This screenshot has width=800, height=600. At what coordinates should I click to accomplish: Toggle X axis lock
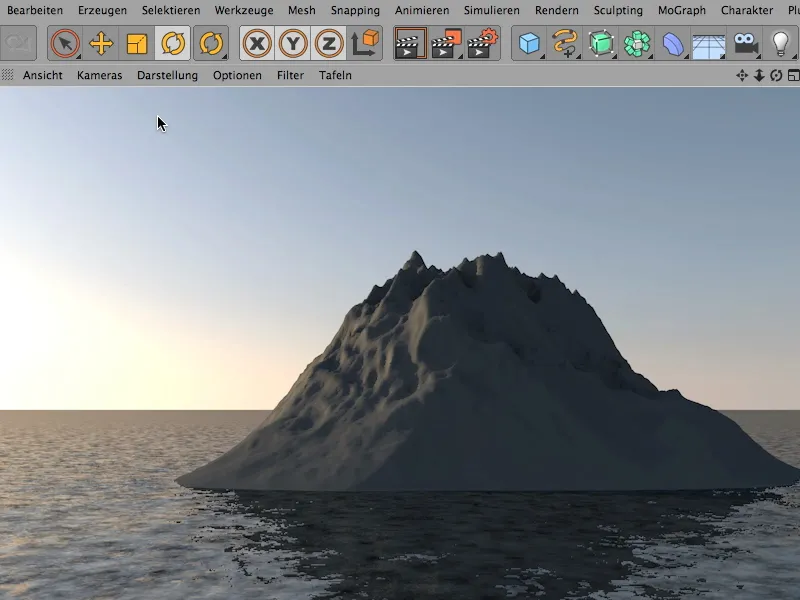click(x=257, y=43)
